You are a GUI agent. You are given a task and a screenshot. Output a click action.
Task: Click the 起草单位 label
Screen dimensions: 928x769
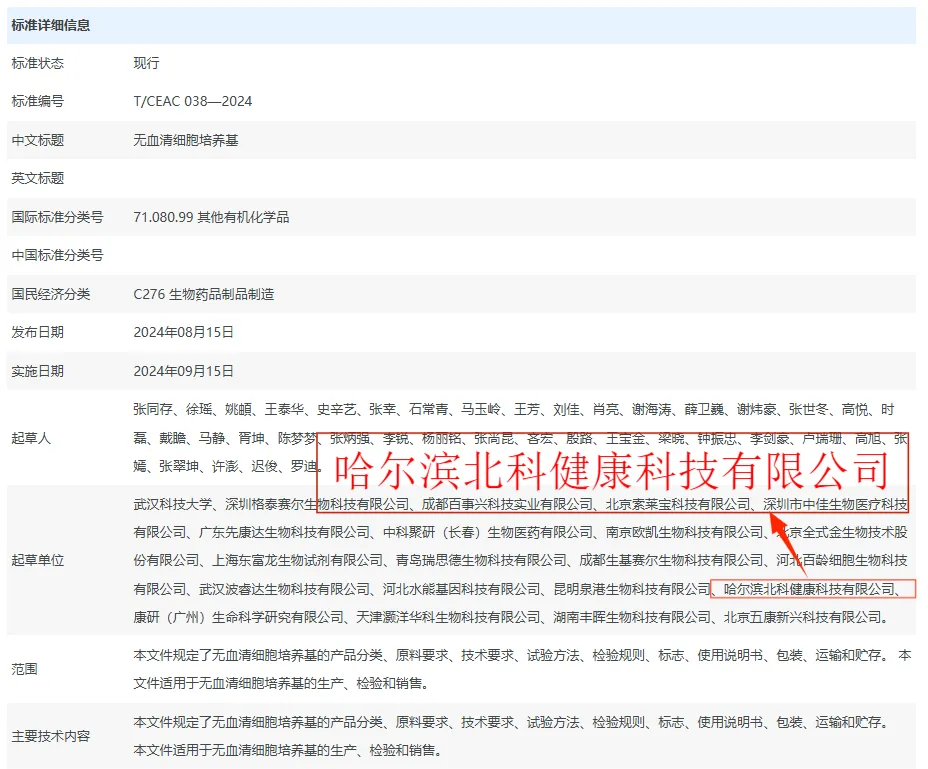tap(38, 560)
